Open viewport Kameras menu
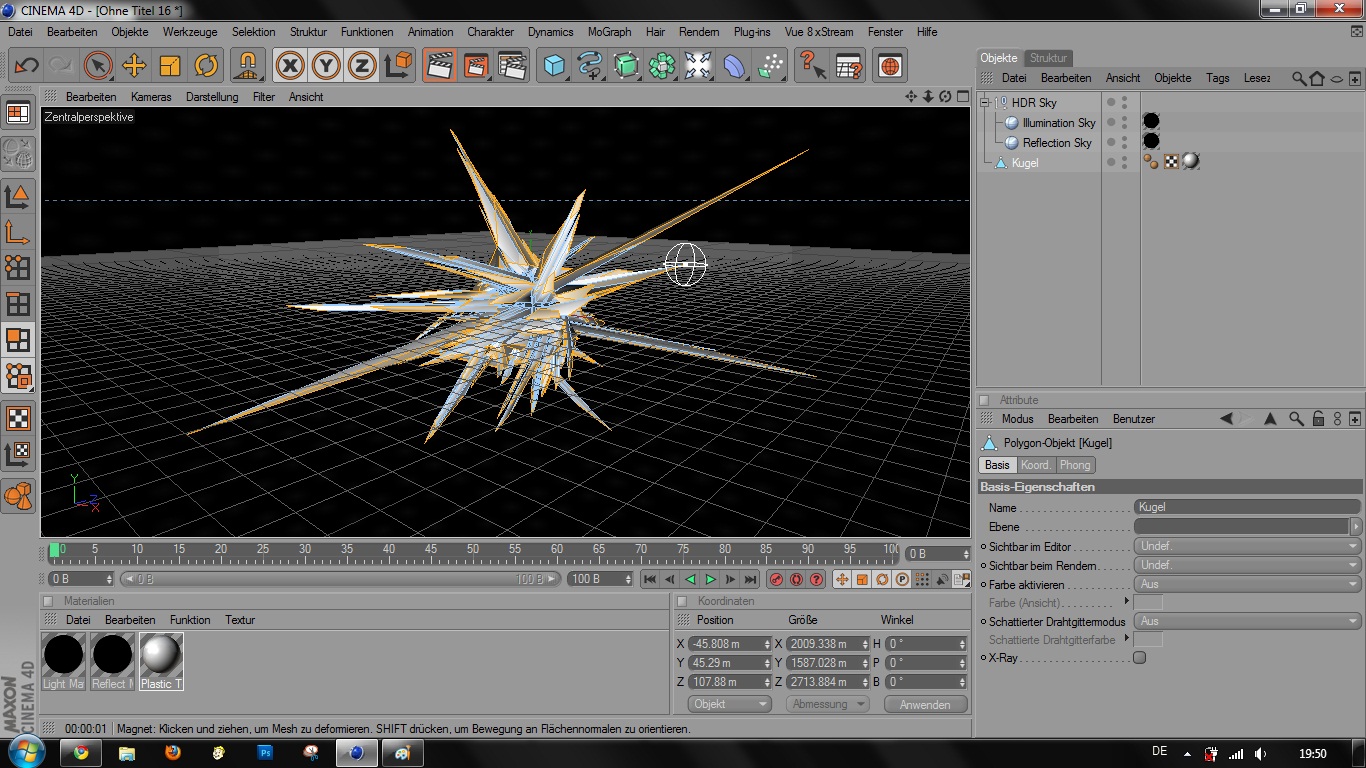Screen dimensions: 1366x768 tap(151, 97)
